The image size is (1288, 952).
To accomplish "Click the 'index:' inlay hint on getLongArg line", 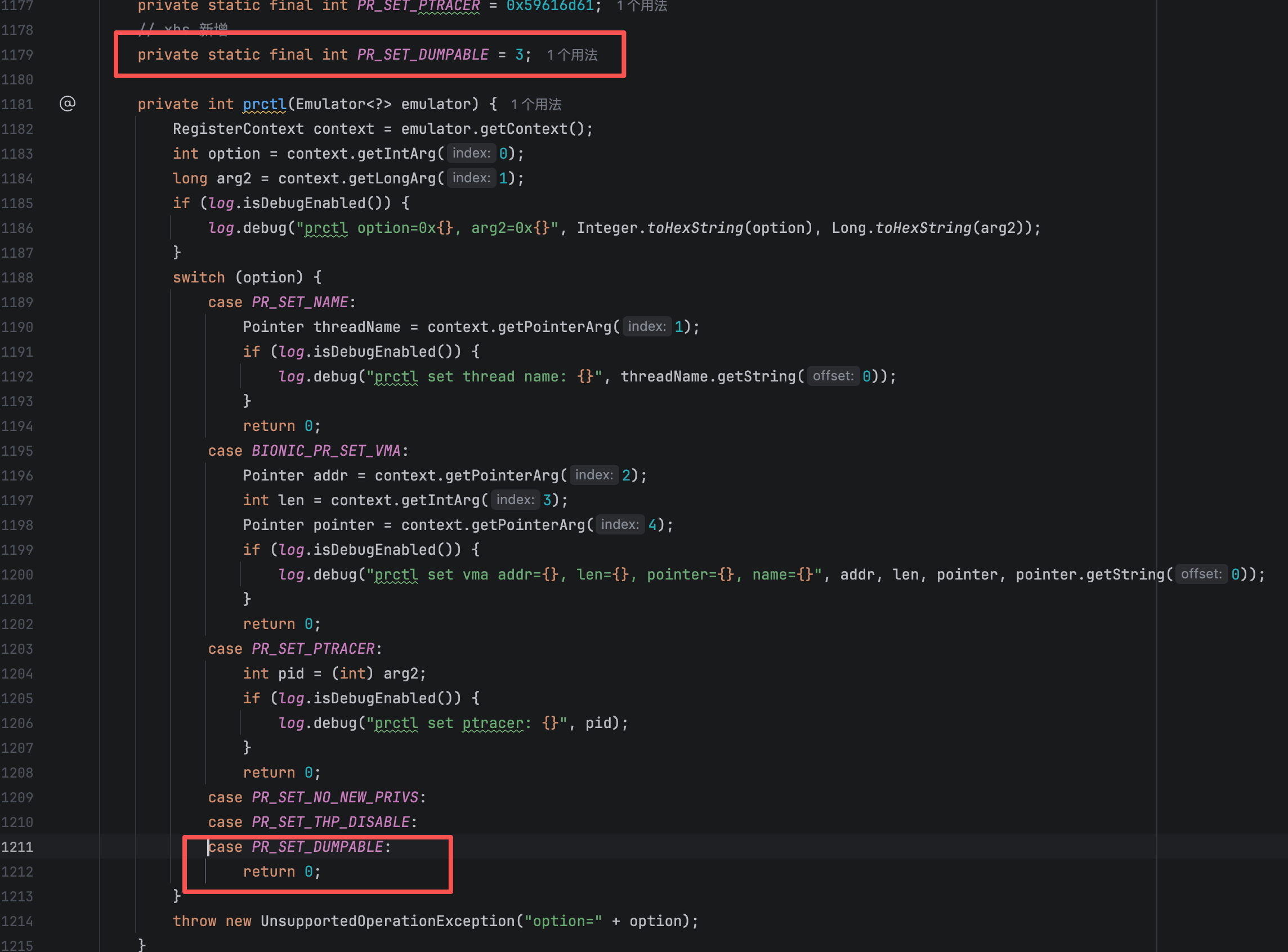I will (x=471, y=178).
